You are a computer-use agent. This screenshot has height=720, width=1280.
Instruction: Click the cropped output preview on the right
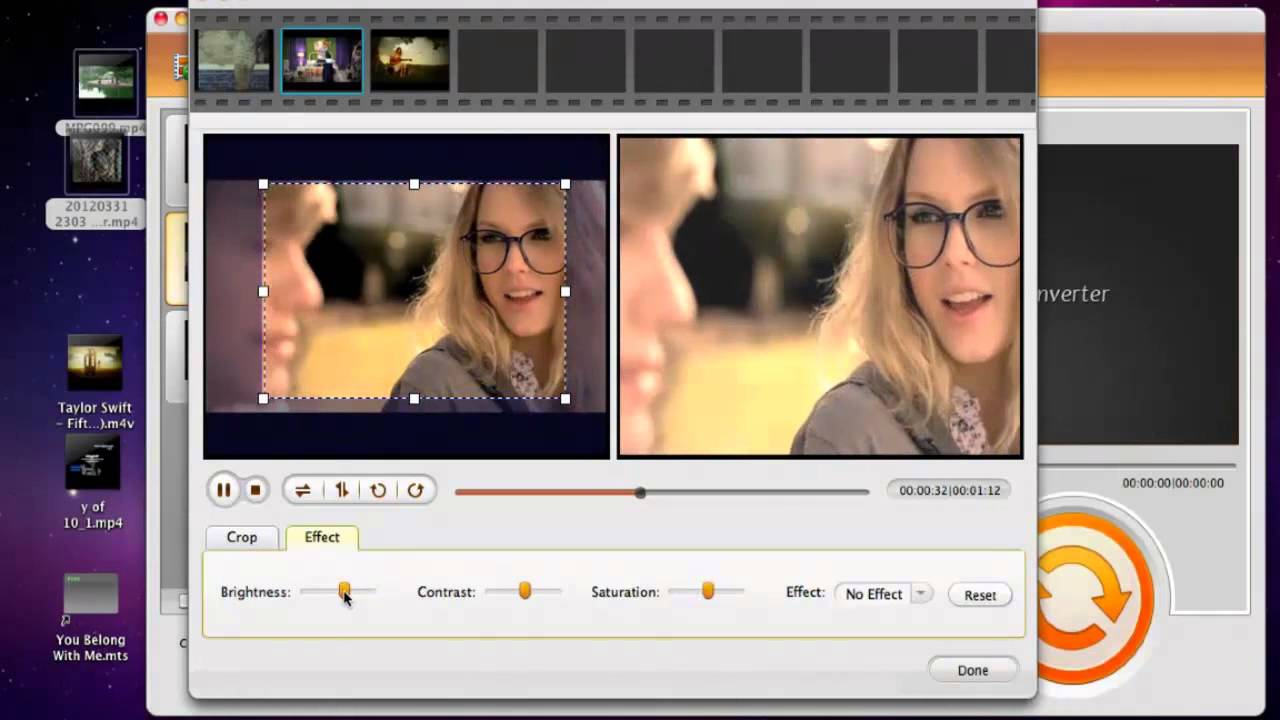point(820,296)
